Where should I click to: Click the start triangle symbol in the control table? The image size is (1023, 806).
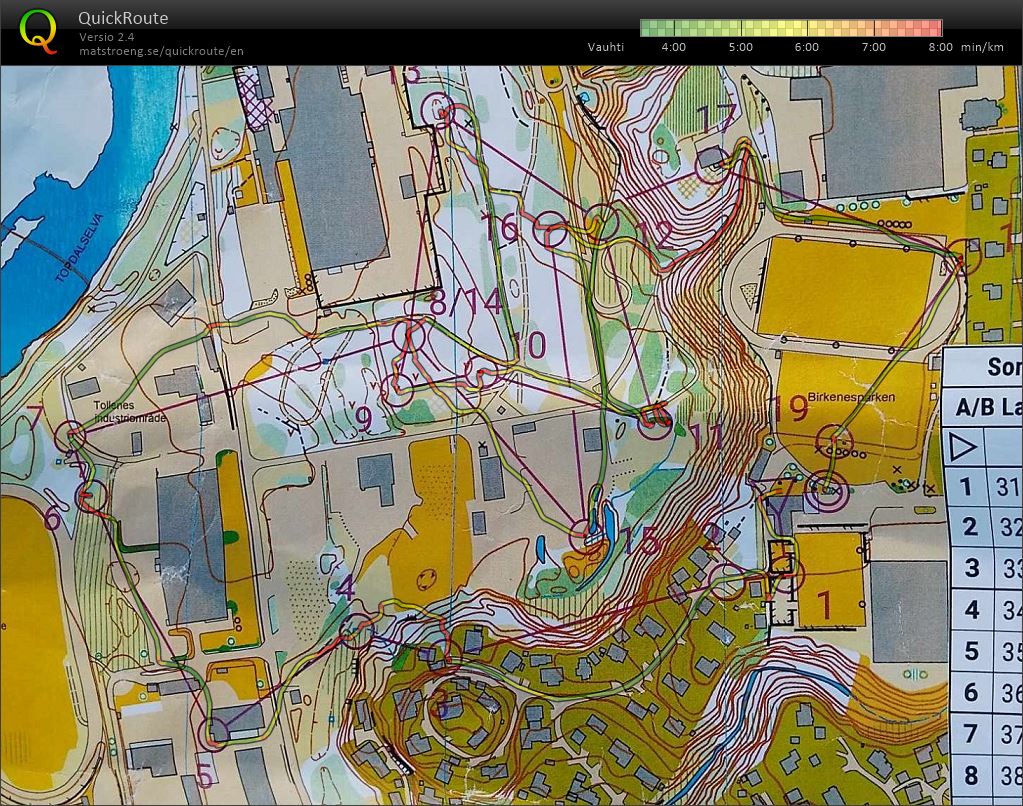pos(963,447)
